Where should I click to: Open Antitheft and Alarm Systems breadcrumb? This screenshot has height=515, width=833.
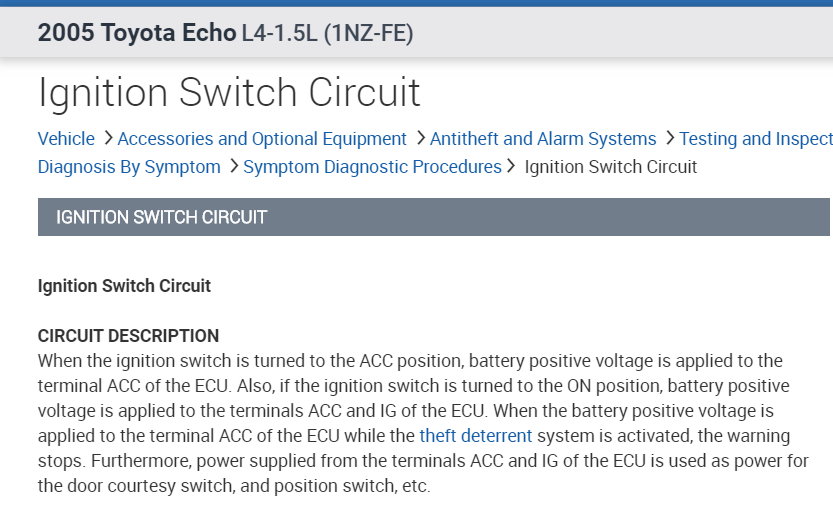543,139
